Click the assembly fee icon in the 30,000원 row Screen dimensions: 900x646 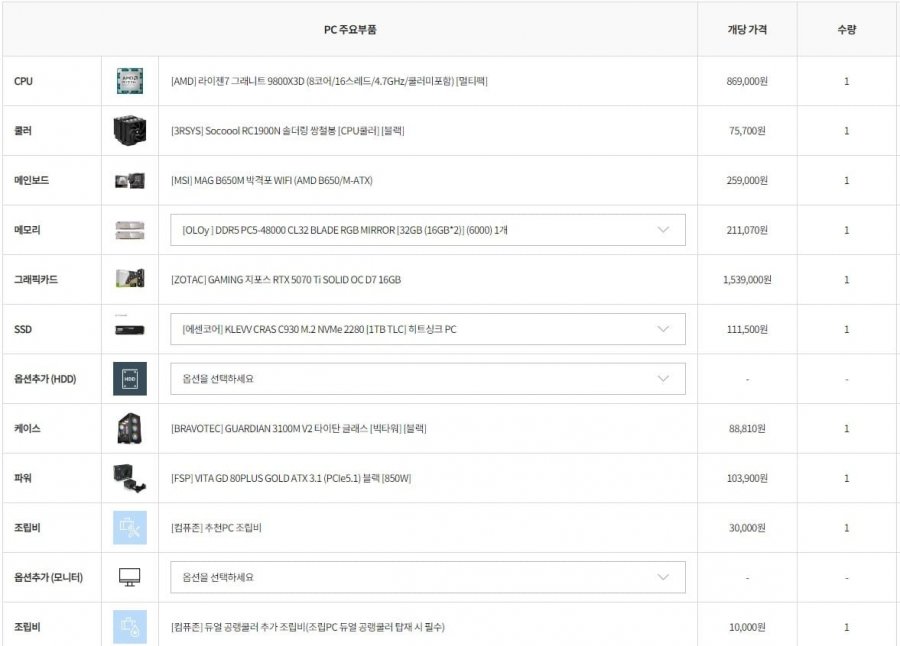pos(130,527)
